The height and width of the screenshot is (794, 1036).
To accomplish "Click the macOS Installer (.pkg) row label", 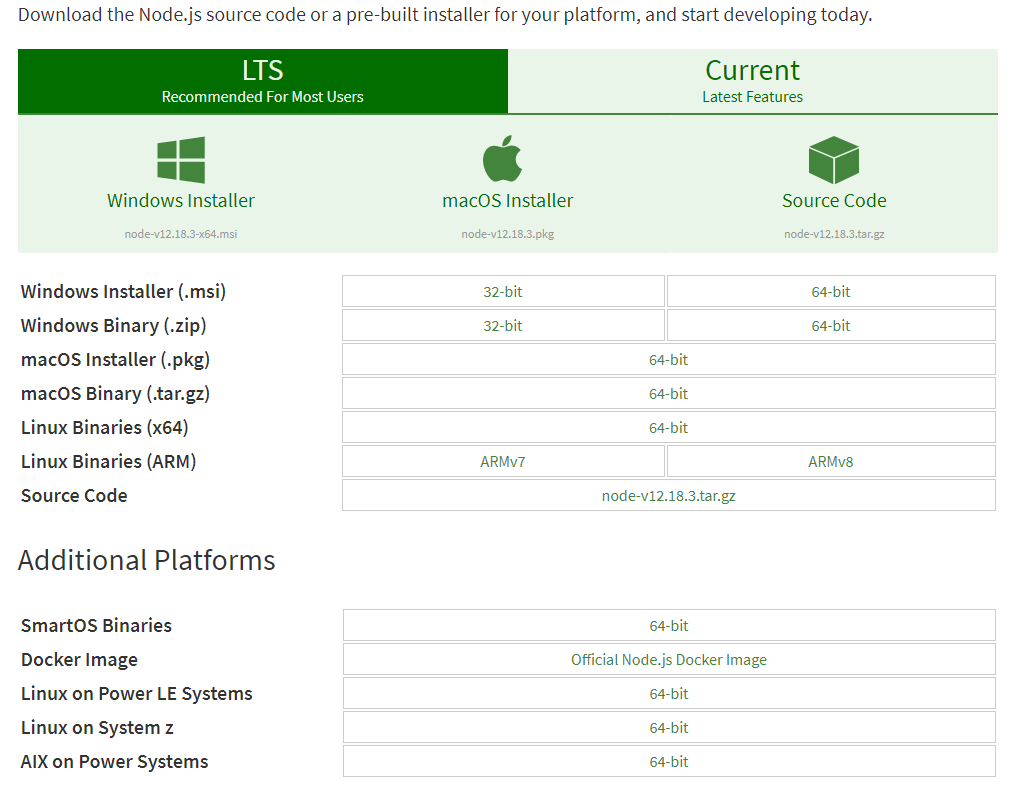I will point(116,359).
